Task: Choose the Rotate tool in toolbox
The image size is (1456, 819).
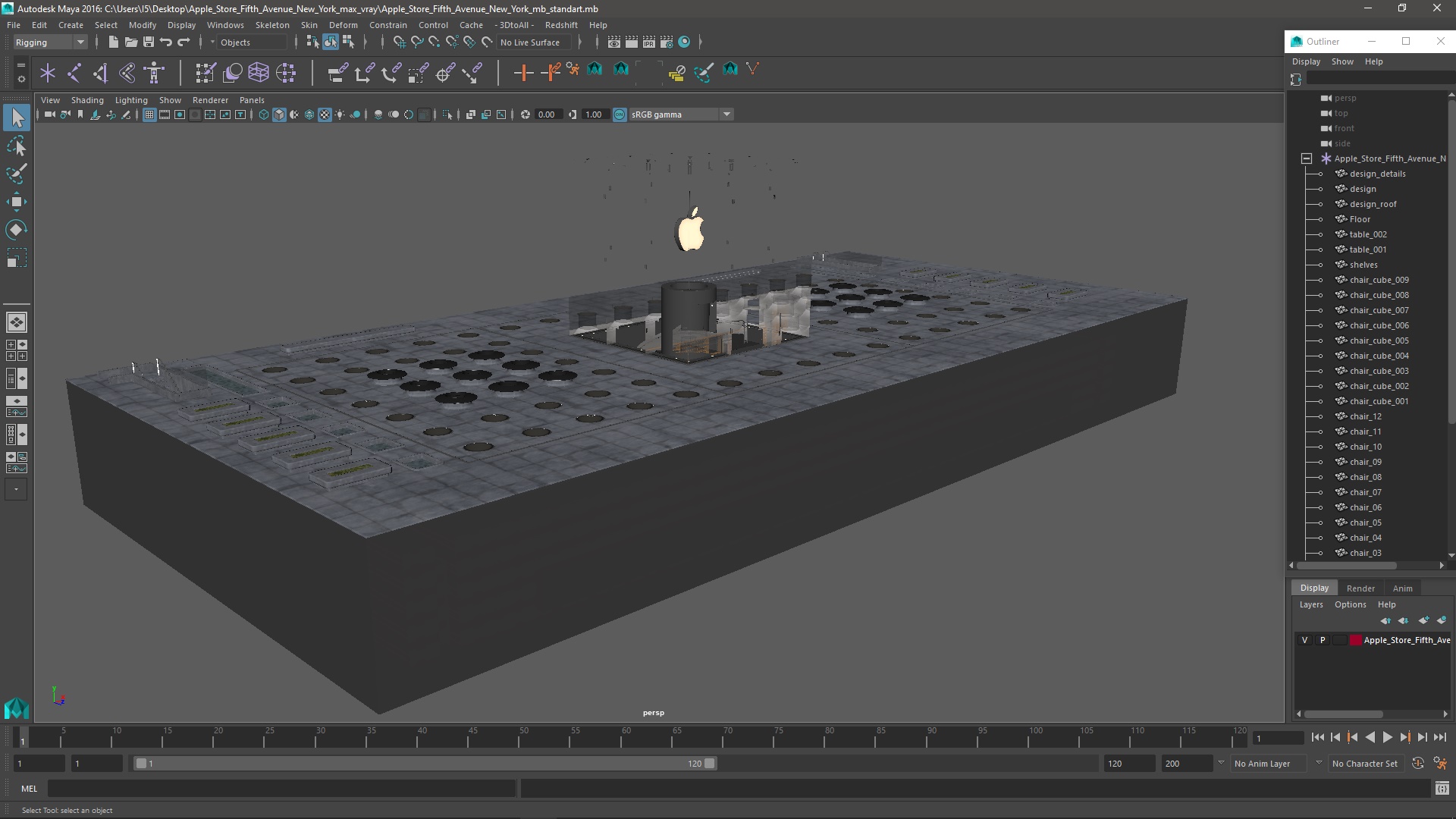Action: point(17,230)
